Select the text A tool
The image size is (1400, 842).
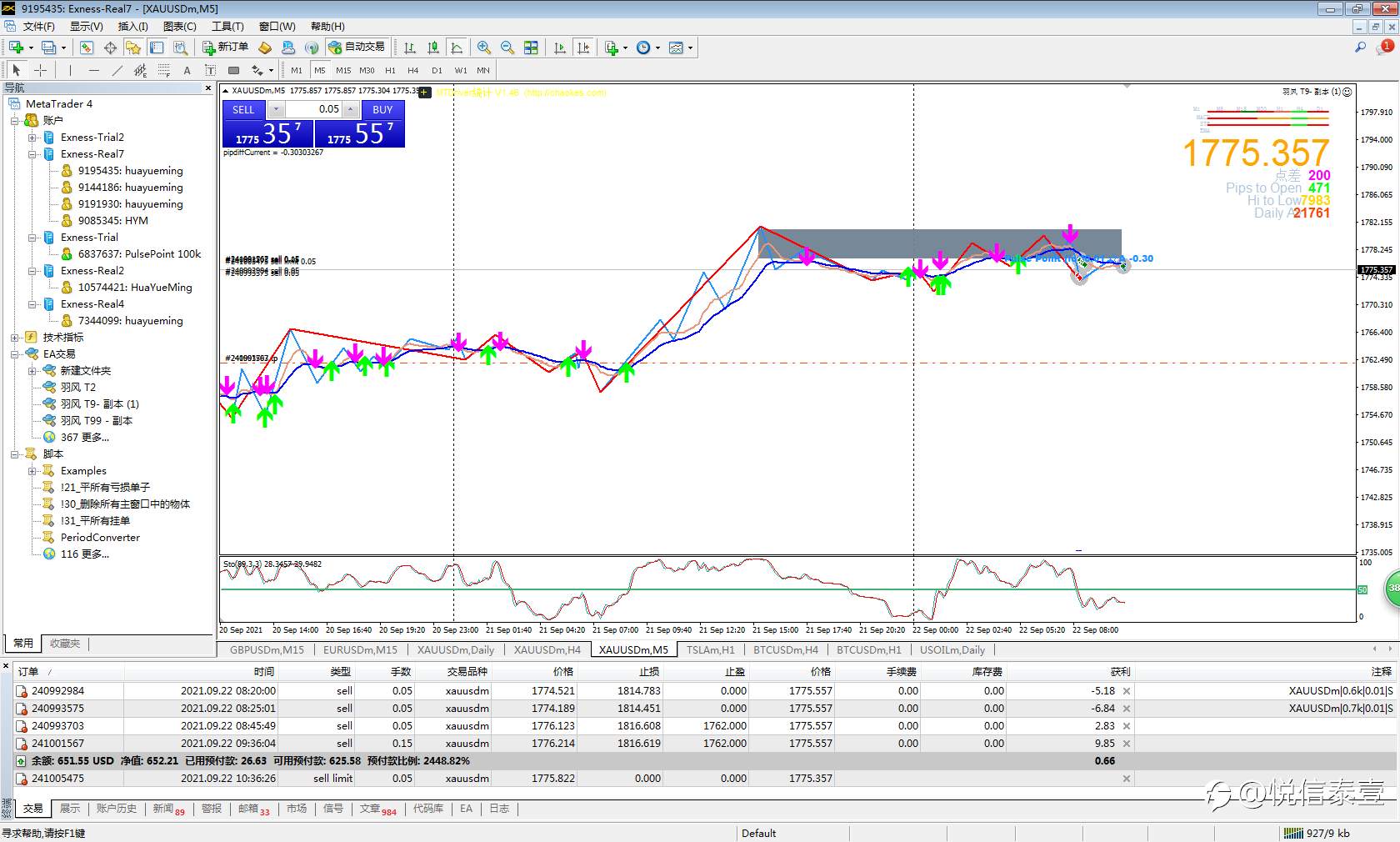(187, 70)
